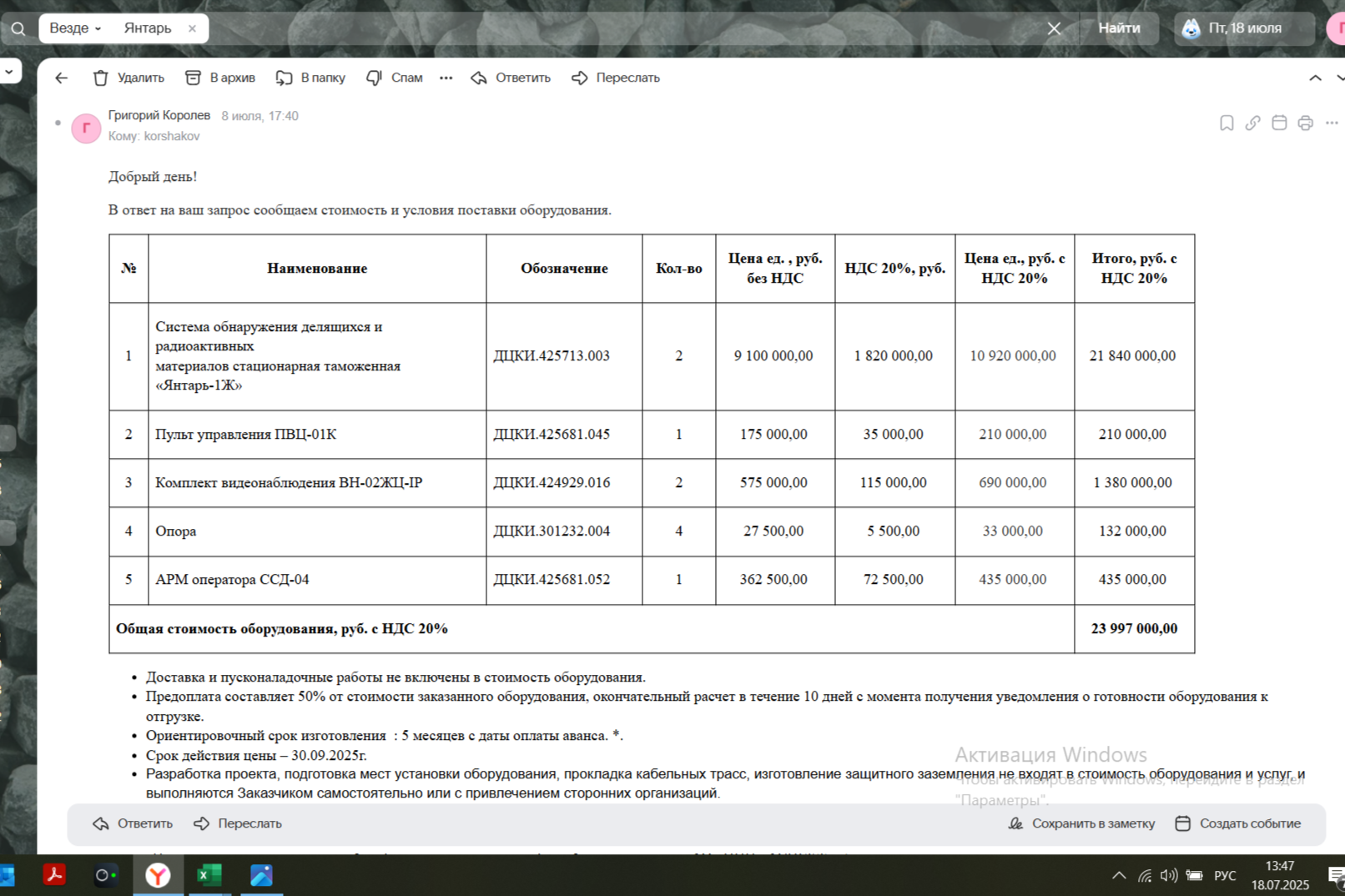Image resolution: width=1345 pixels, height=896 pixels.
Task: Click Сохранить в заметку
Action: [1081, 823]
